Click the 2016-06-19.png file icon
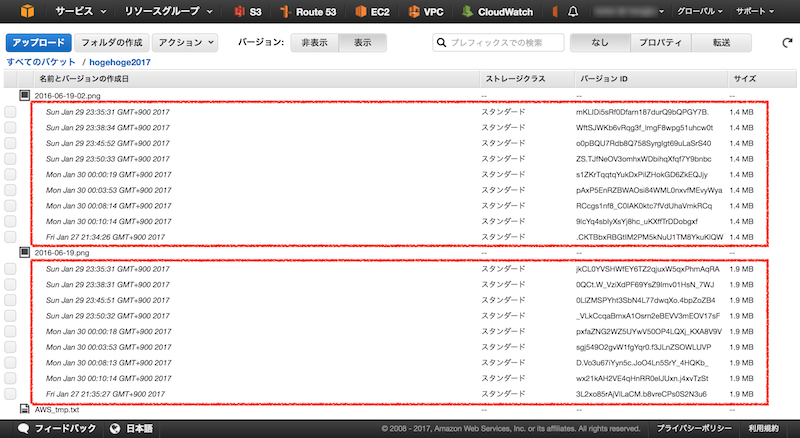800x438 pixels. point(24,252)
